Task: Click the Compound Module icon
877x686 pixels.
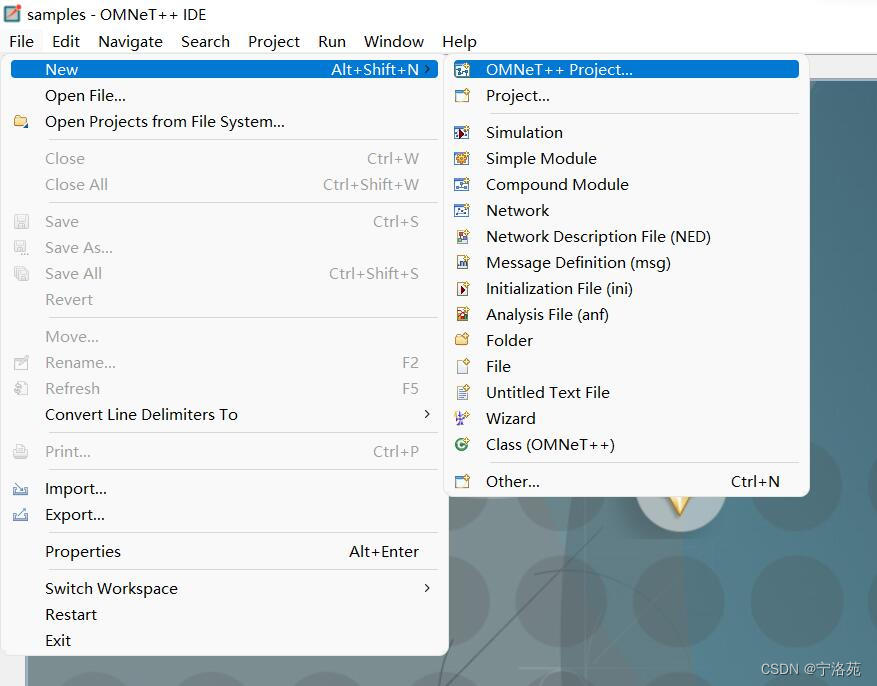Action: coord(462,184)
